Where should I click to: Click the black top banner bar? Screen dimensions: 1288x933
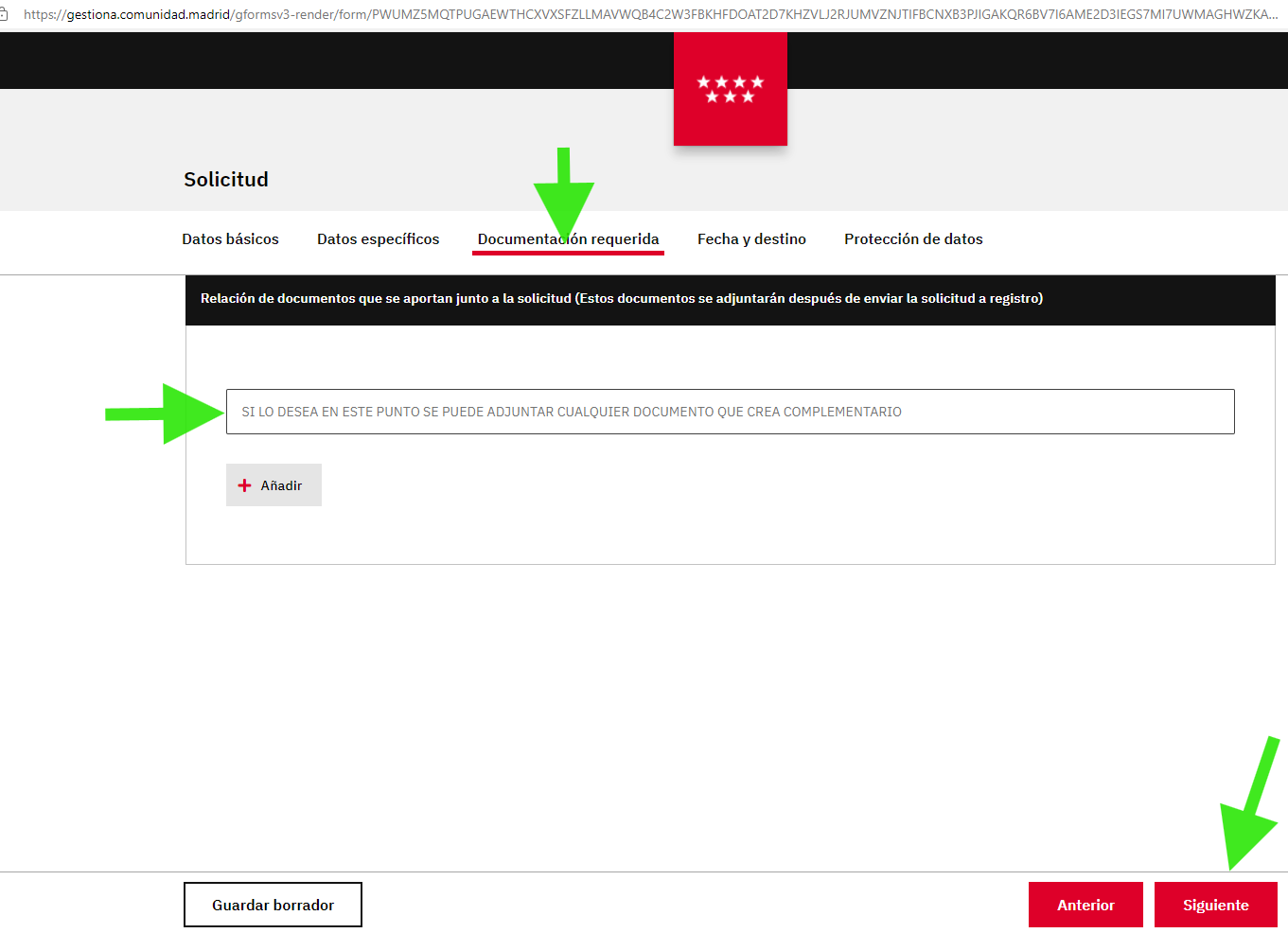coord(331,61)
